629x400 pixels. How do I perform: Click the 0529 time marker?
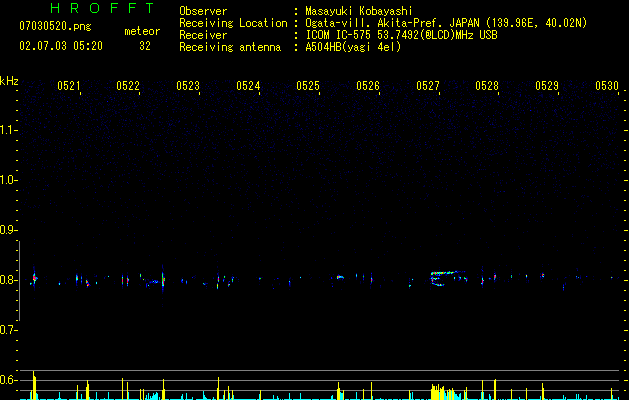coord(547,86)
